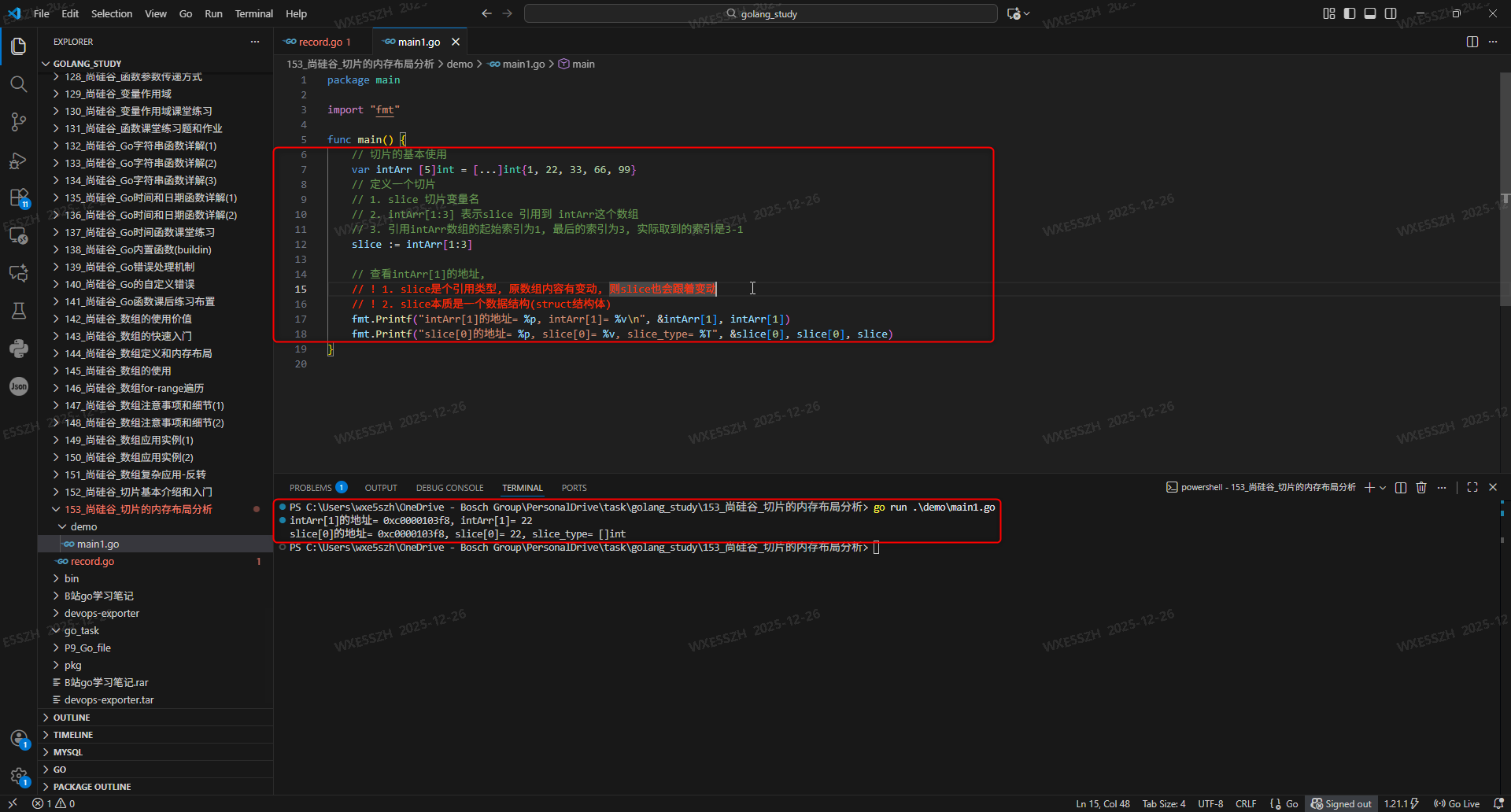Click Signed out in status bar

tap(1341, 803)
